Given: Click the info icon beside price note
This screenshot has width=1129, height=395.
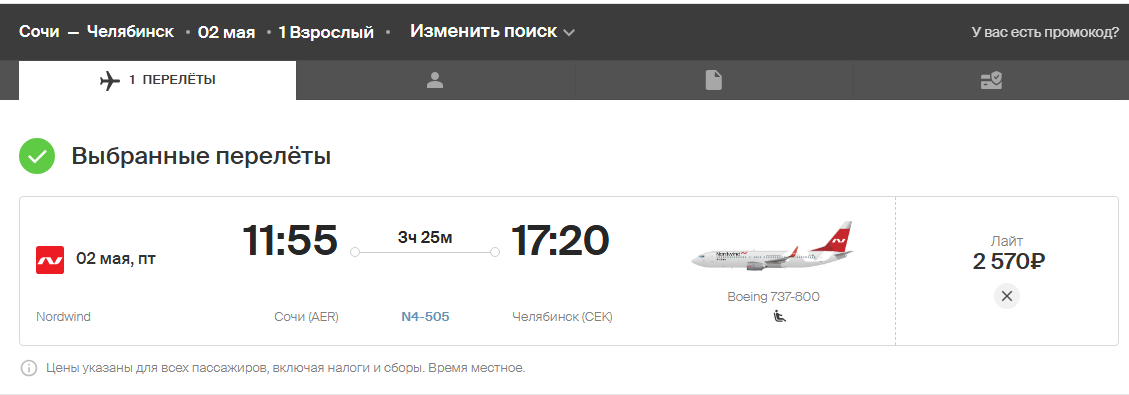Looking at the screenshot, I should [x=29, y=368].
